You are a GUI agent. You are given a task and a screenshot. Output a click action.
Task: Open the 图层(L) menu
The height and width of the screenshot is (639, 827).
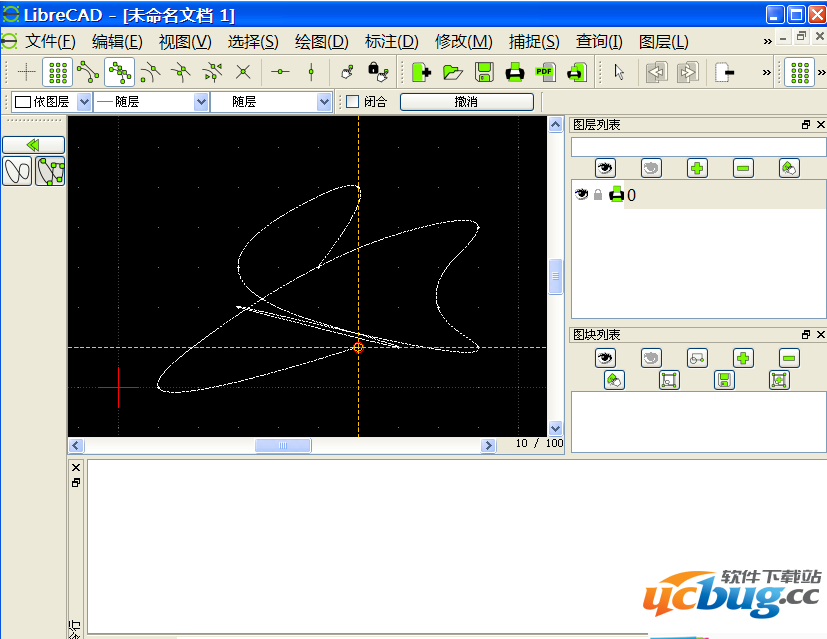[x=663, y=42]
